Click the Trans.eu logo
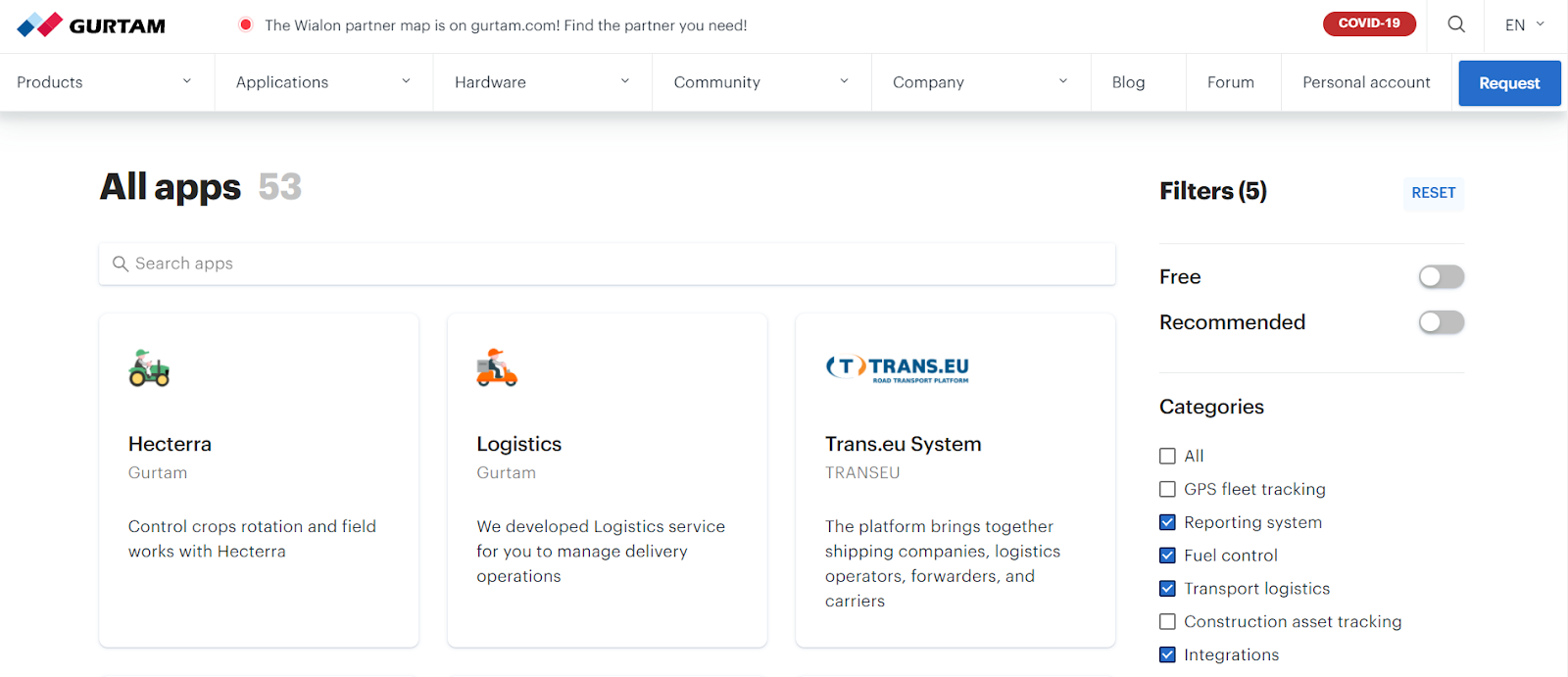 (897, 367)
